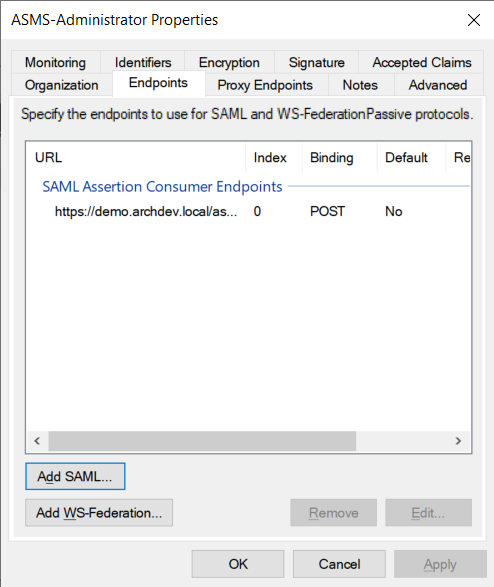Switch to the Organization tab
Viewport: 494px width, 587px height.
coord(62,85)
